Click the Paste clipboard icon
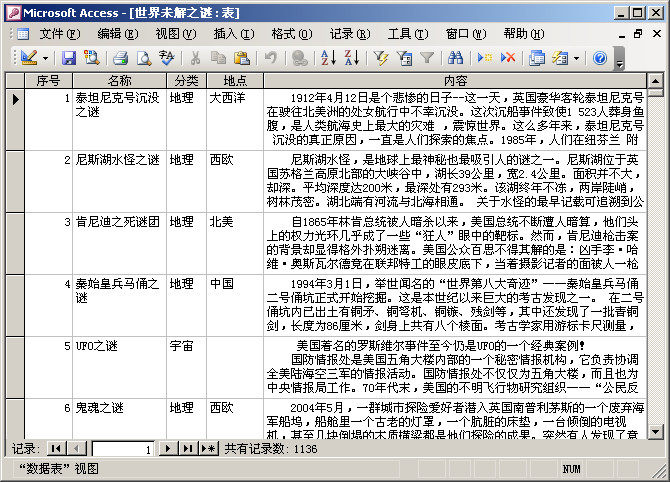Screen dimensions: 670x482 [x=241, y=58]
